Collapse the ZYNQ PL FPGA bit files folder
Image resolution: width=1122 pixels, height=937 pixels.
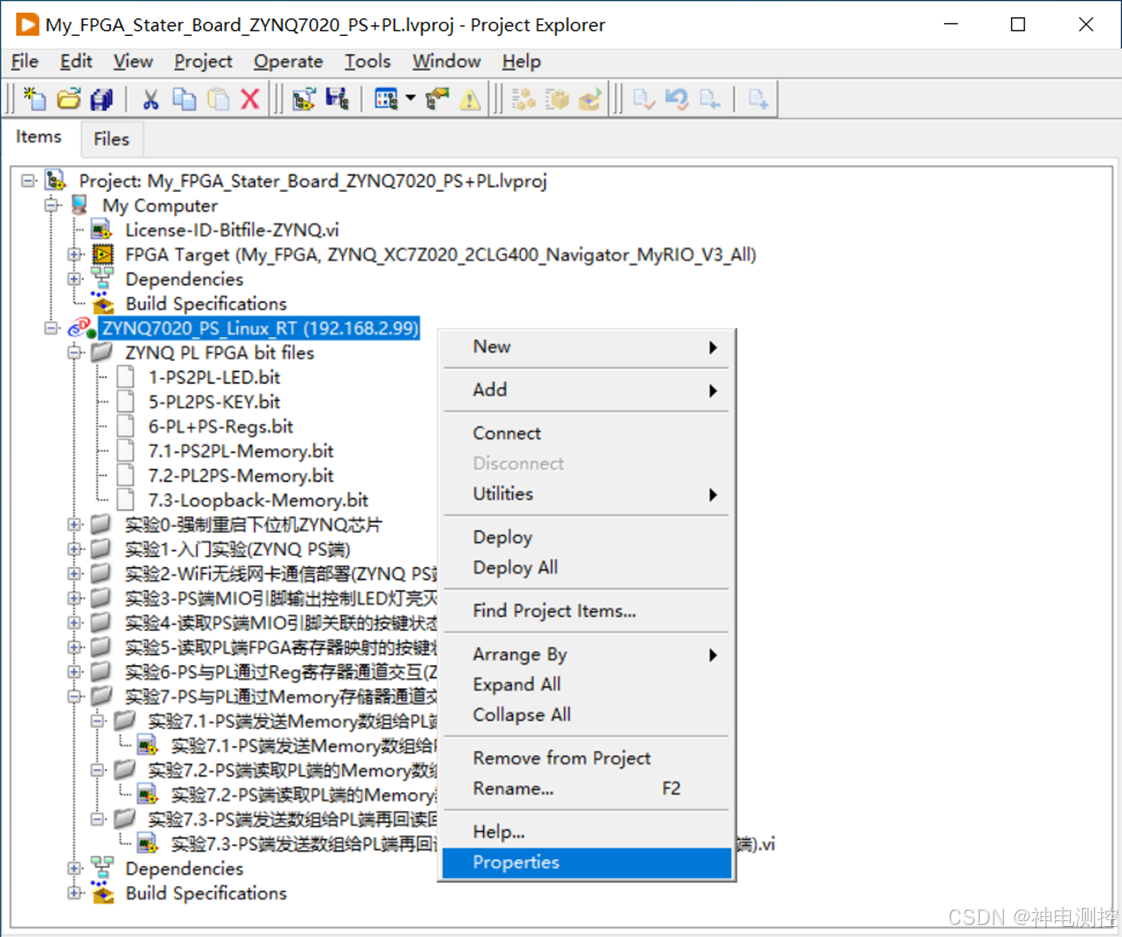coord(74,352)
